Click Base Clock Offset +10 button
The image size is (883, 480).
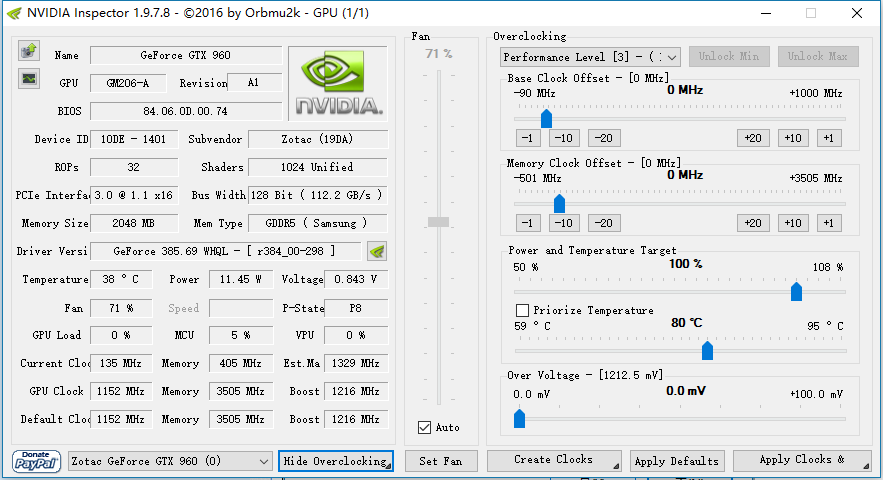793,138
